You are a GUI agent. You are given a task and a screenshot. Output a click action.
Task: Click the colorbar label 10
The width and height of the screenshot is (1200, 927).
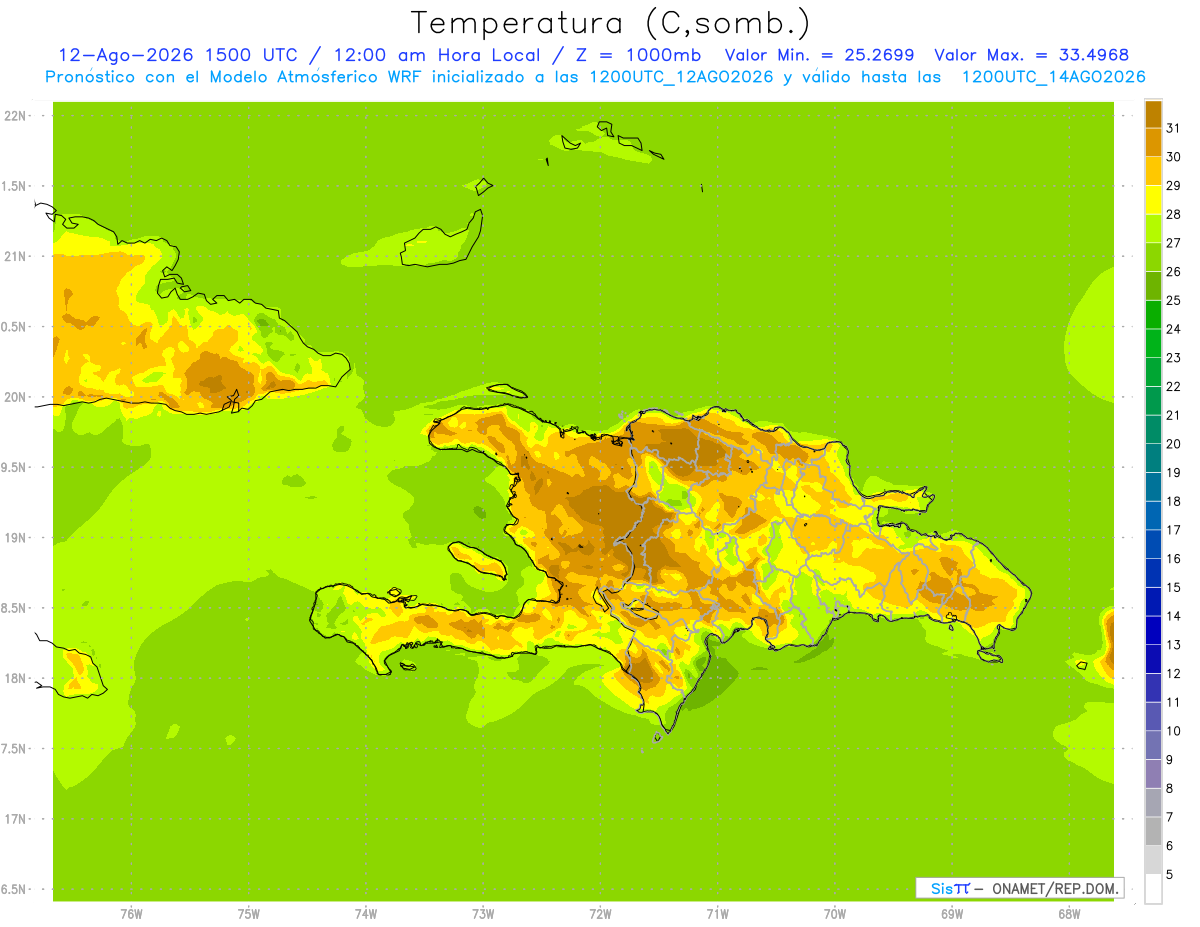(1173, 731)
